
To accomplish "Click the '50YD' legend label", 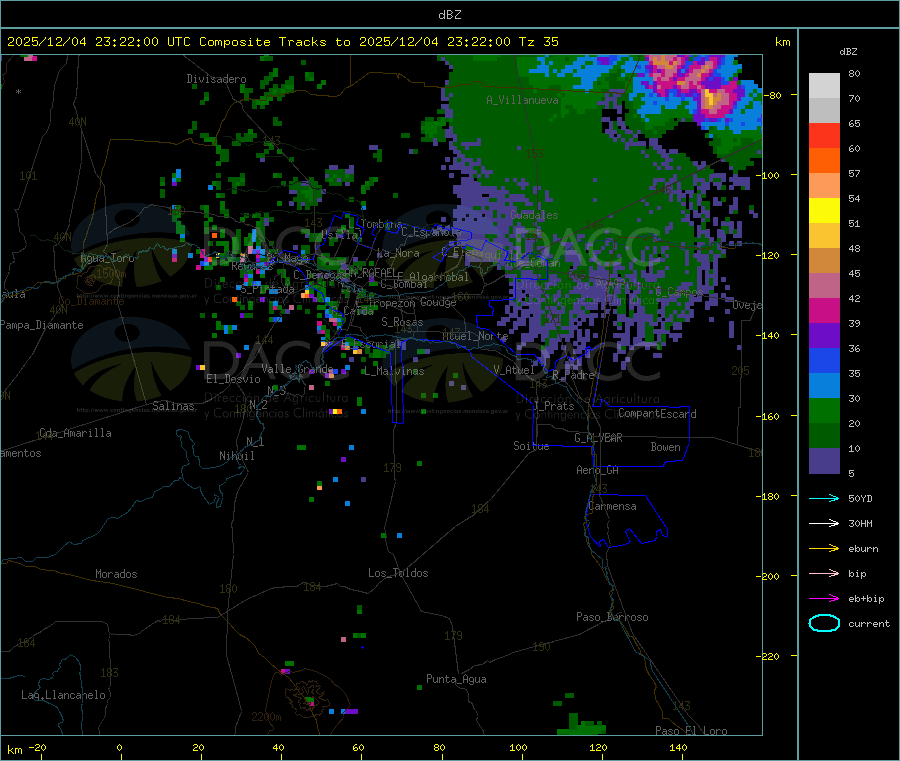I will 860,498.
